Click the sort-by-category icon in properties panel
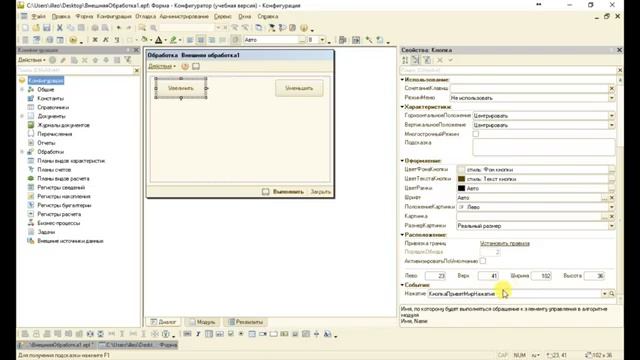Screen dimensions: 640x360 416,60
